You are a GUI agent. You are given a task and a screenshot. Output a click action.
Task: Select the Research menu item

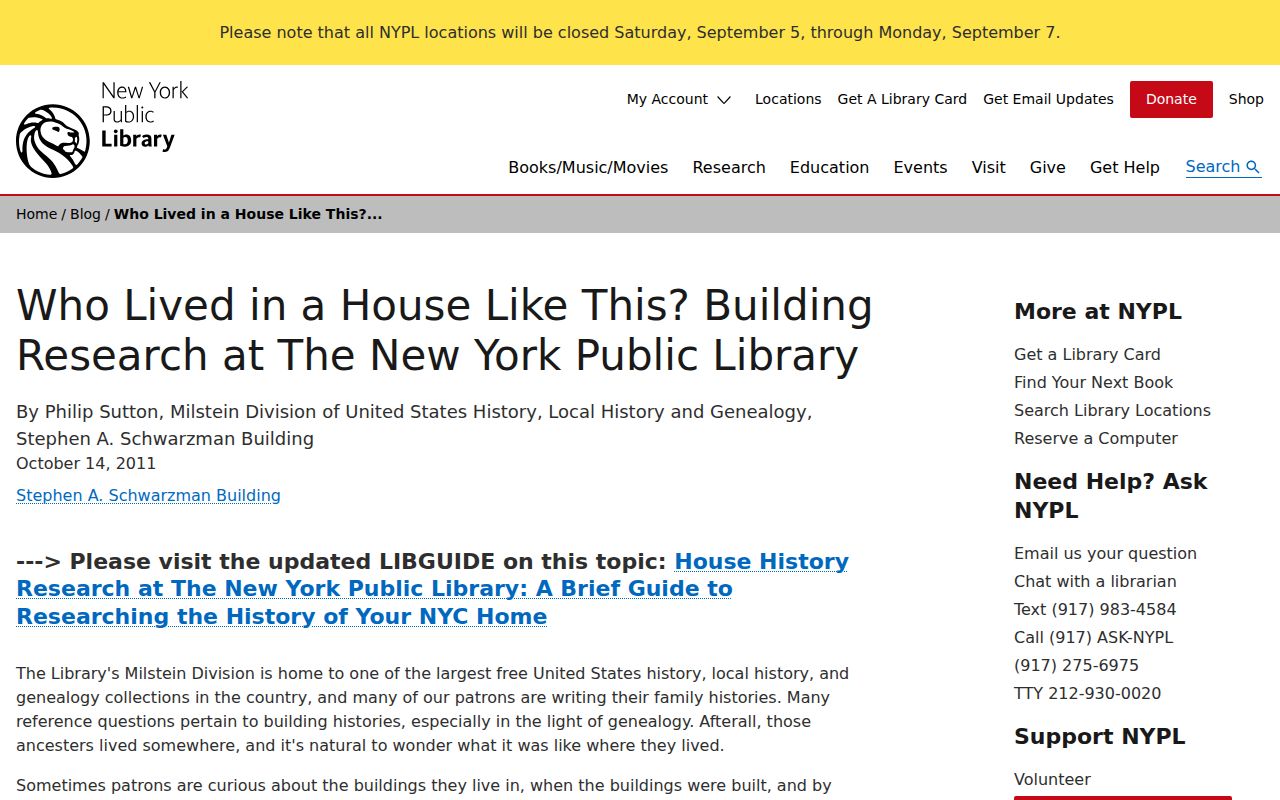click(729, 167)
